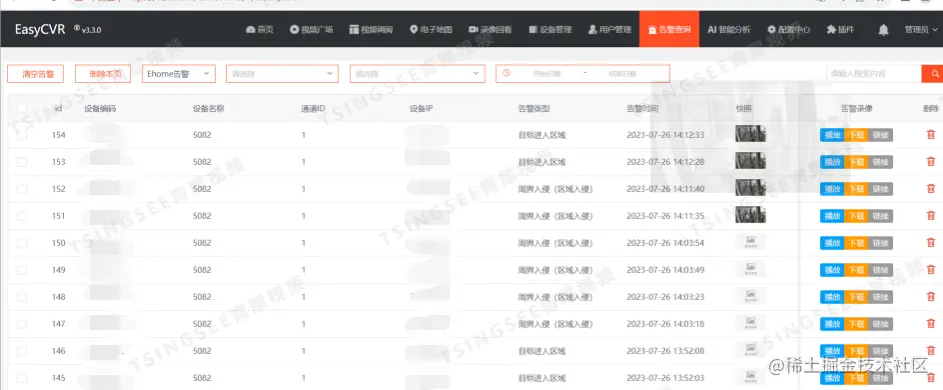Click the EasyCVR logo
Viewport: 943px width, 390px height.
(x=40, y=29)
